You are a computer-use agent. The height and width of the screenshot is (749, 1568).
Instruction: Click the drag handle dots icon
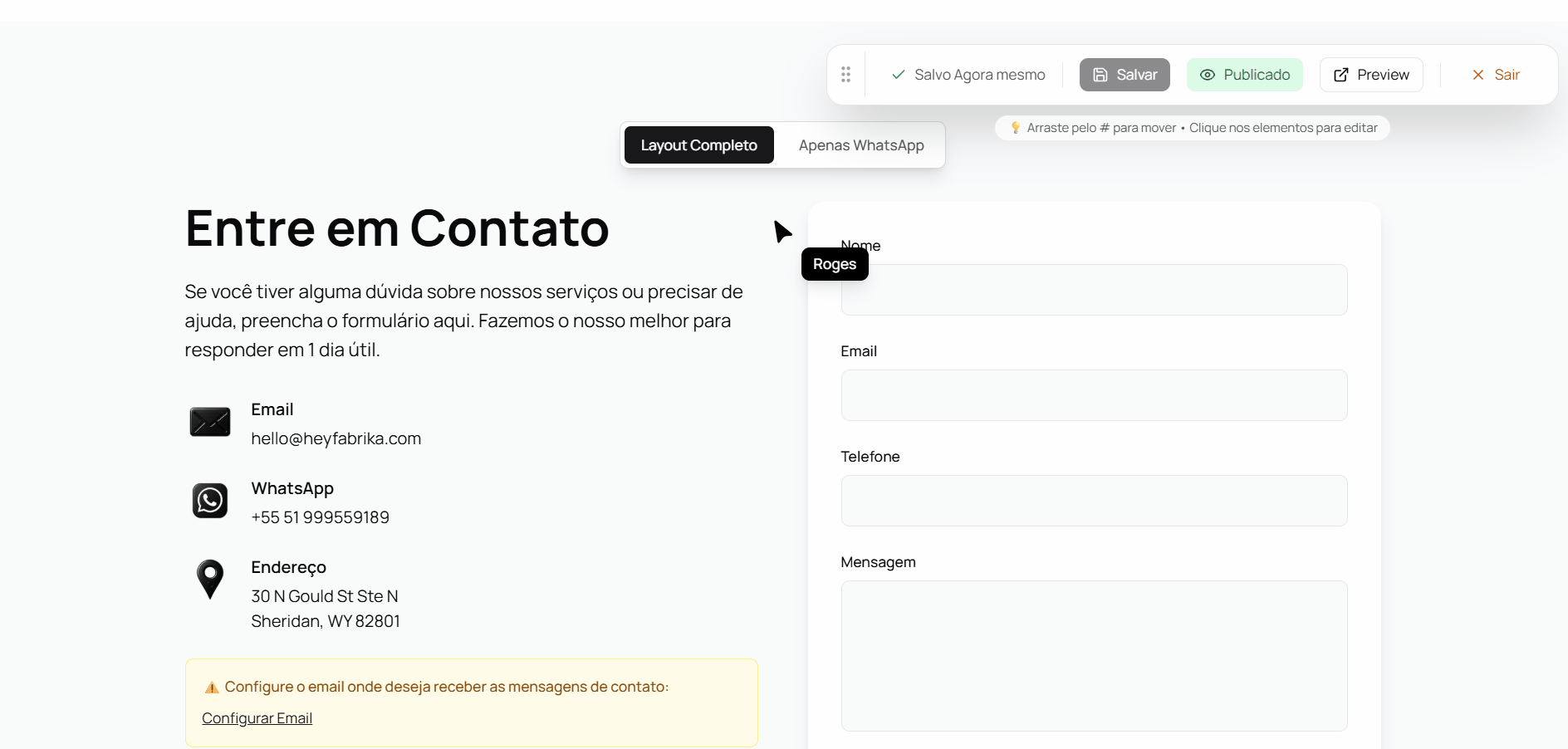846,74
